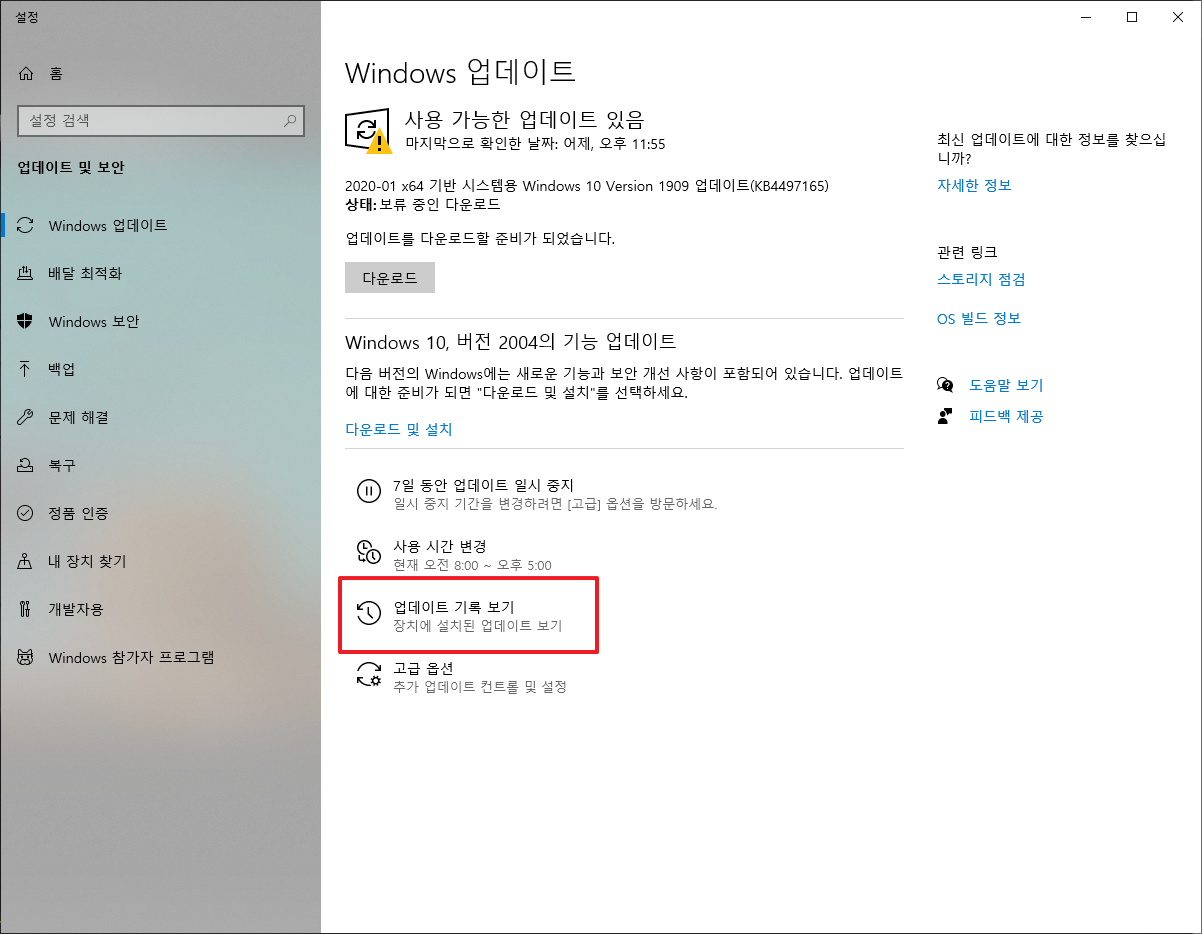Click the 도움말 보기 chat icon

(945, 385)
